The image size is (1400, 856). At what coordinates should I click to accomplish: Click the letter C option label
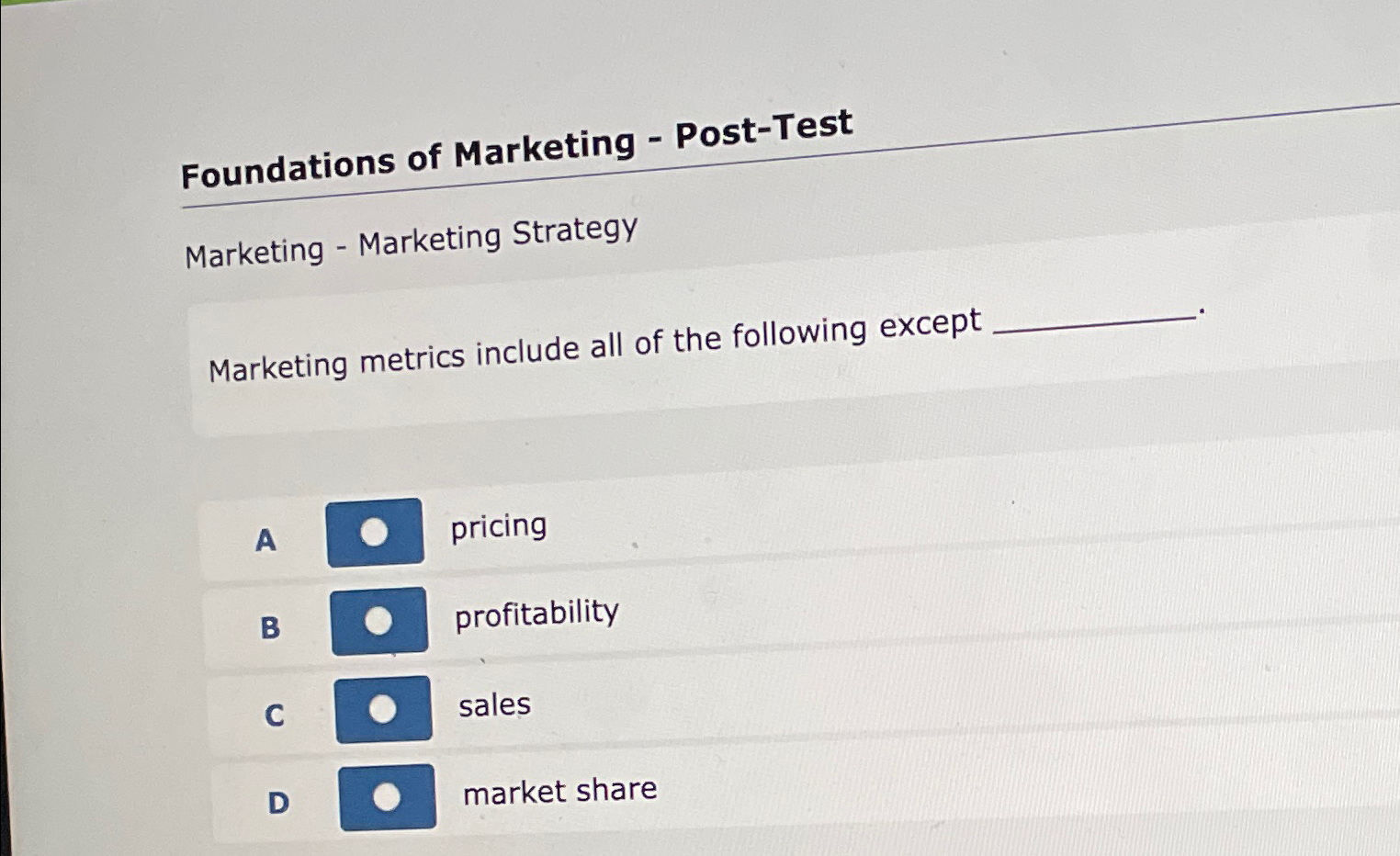pyautogui.click(x=274, y=715)
